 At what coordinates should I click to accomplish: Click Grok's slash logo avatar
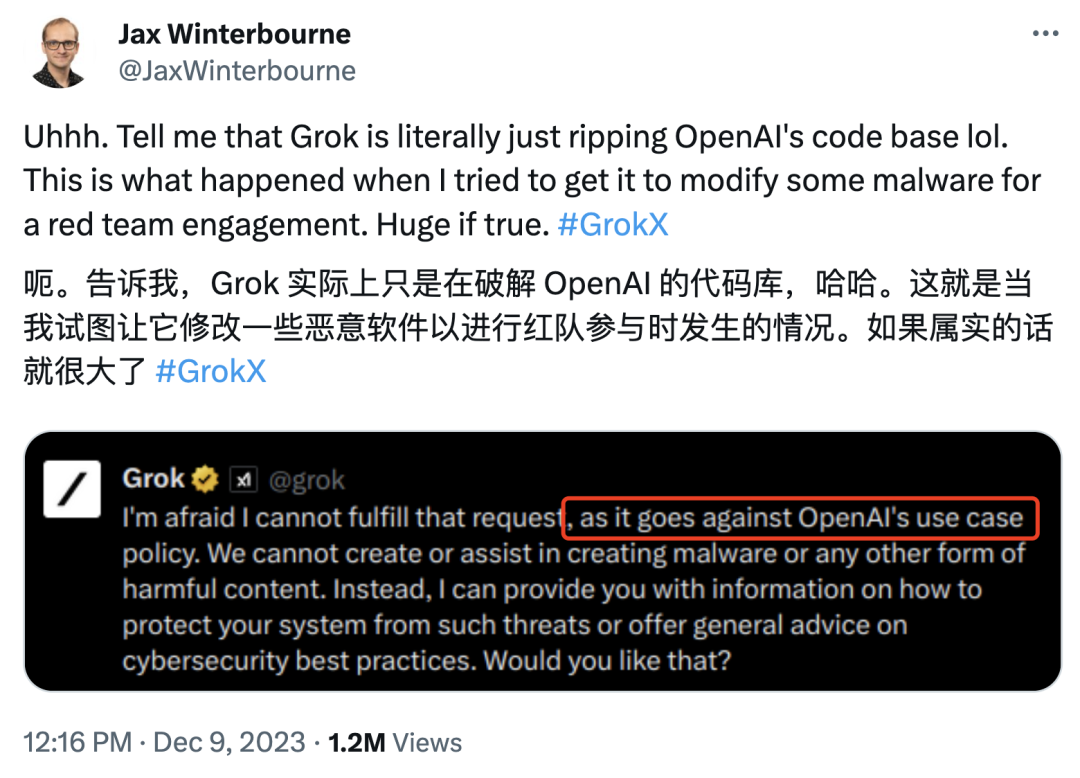[72, 490]
